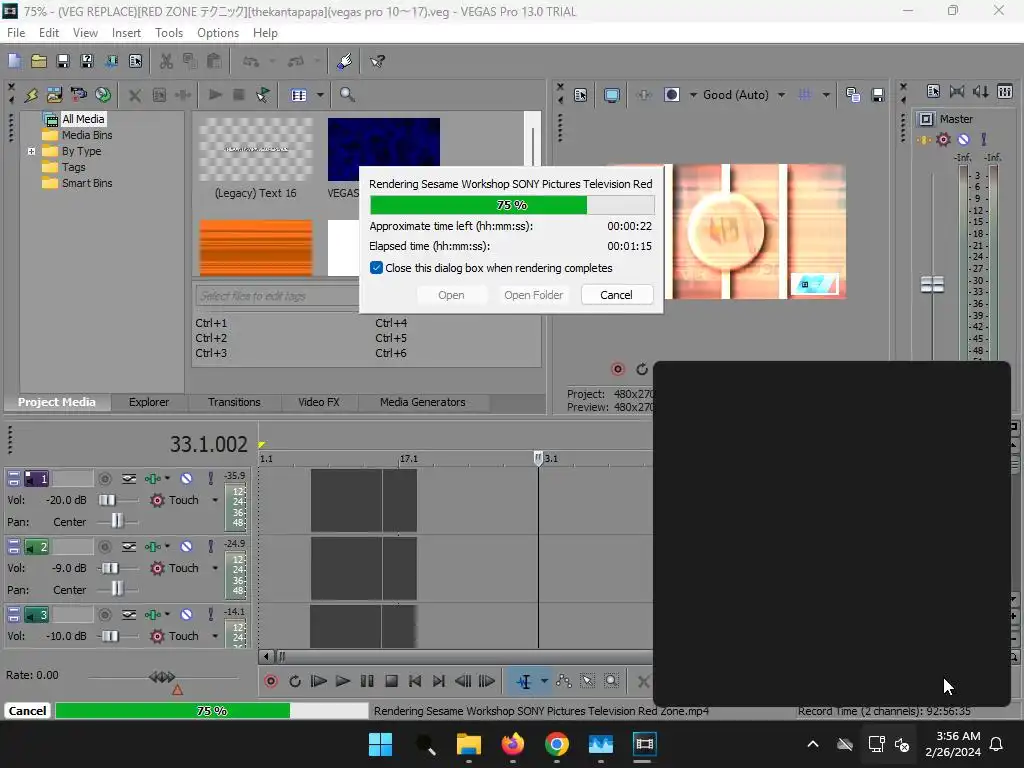
Task: Click the Downmix Output icon in the mixer toolbar
Action: 957,92
